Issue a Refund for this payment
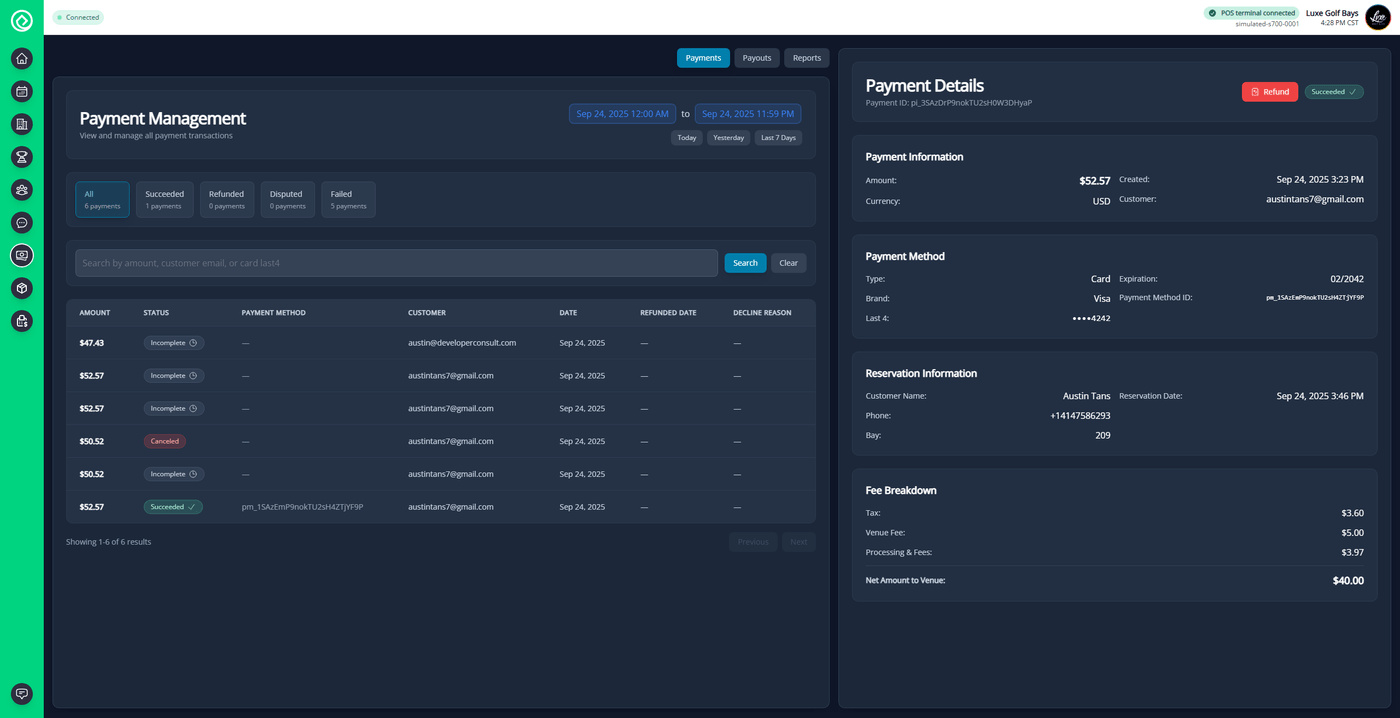The height and width of the screenshot is (718, 1400). pos(1269,91)
